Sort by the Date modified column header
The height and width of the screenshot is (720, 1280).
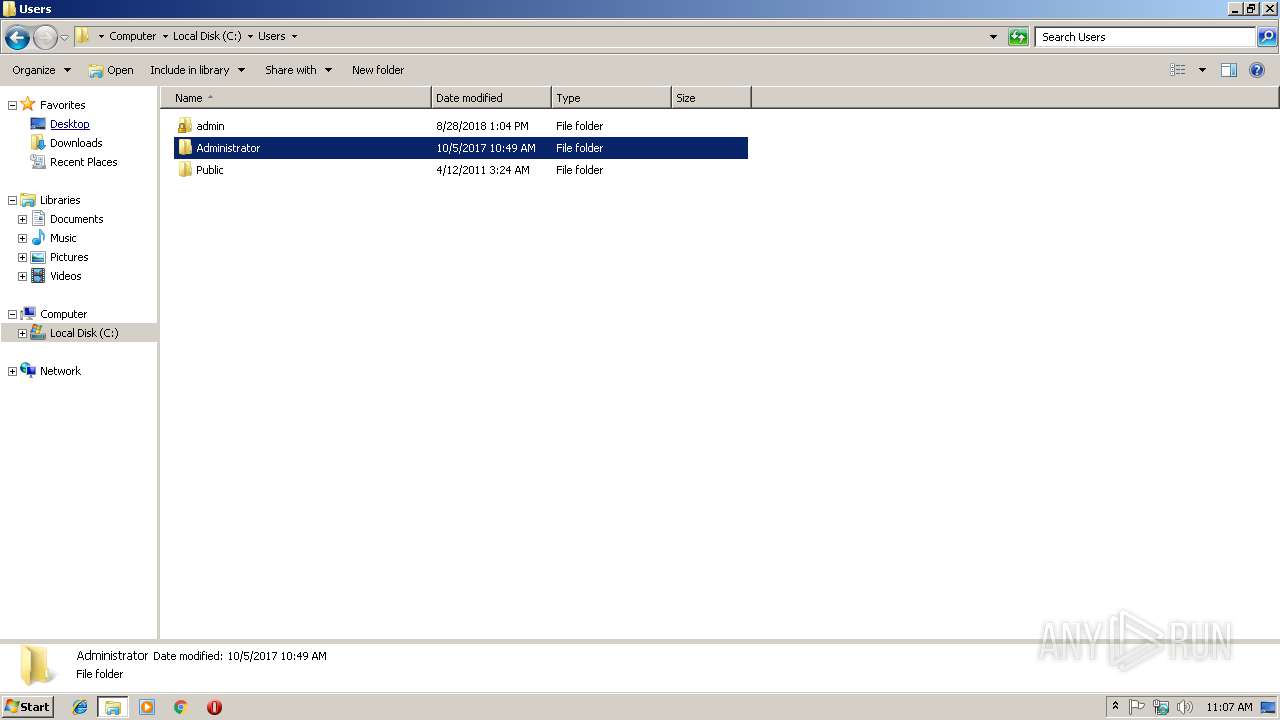[491, 98]
